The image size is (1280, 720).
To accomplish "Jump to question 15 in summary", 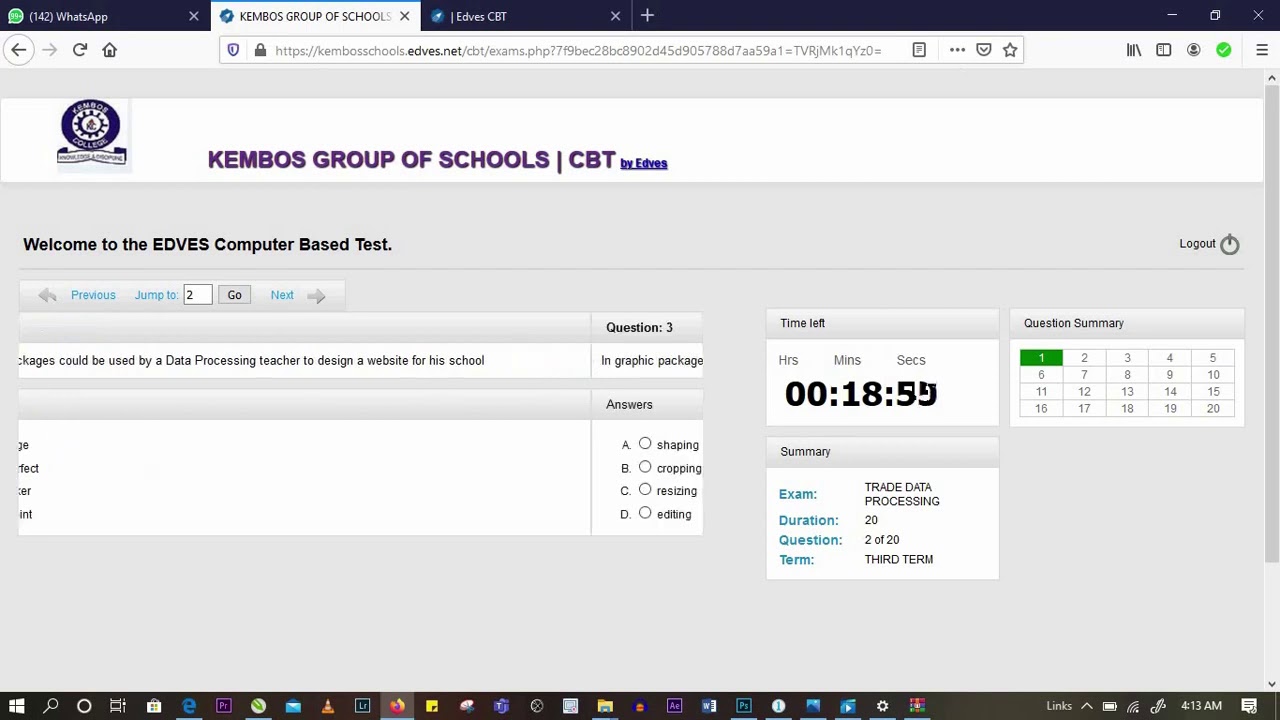I will click(x=1213, y=392).
